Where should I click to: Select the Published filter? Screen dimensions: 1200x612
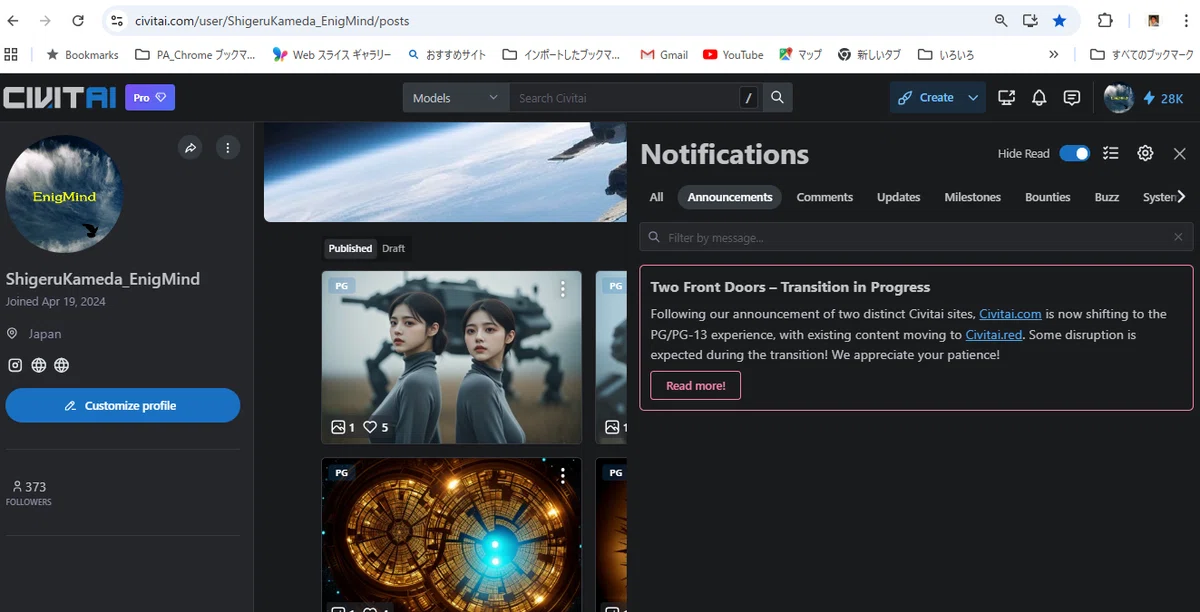coord(350,248)
